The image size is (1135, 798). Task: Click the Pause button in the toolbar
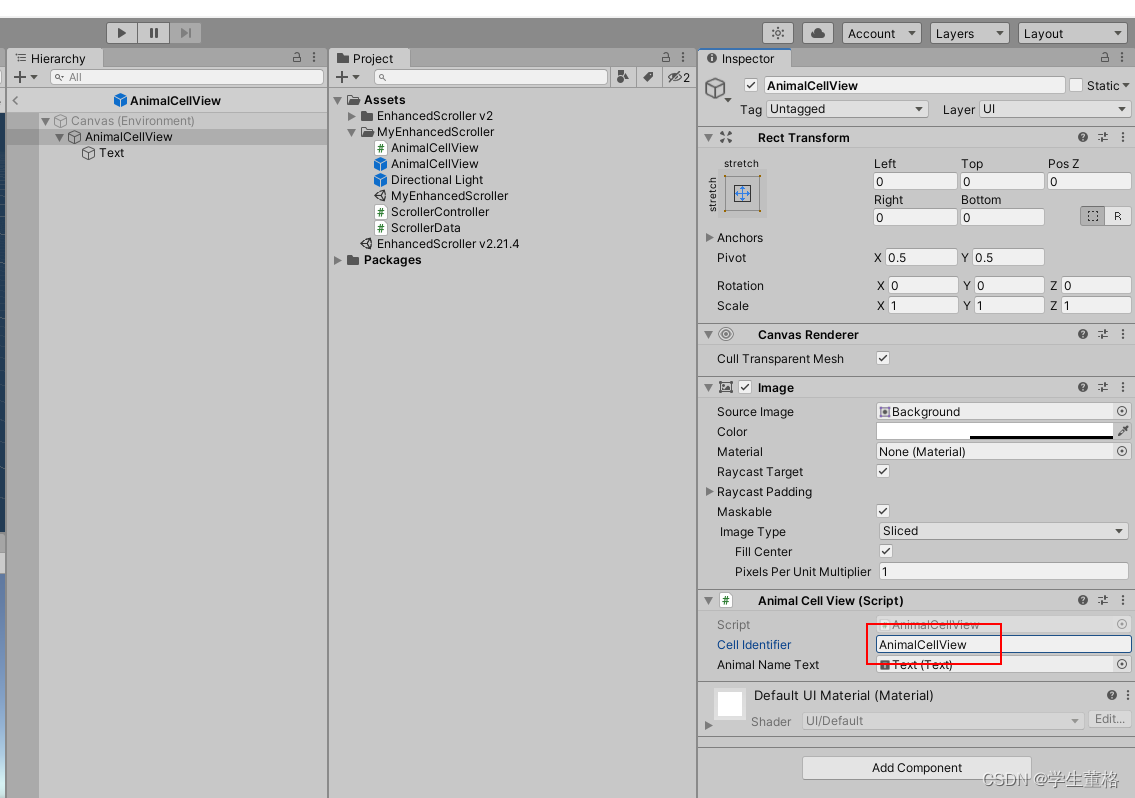point(153,32)
